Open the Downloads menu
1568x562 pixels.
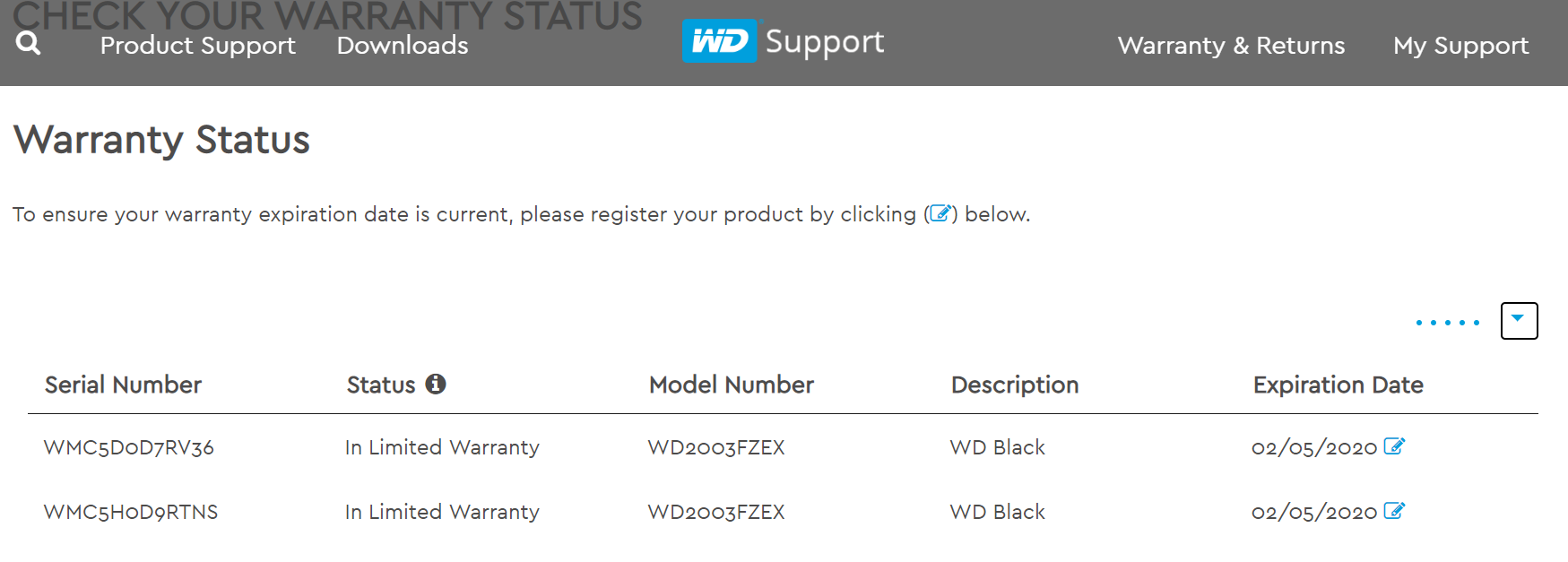point(403,46)
